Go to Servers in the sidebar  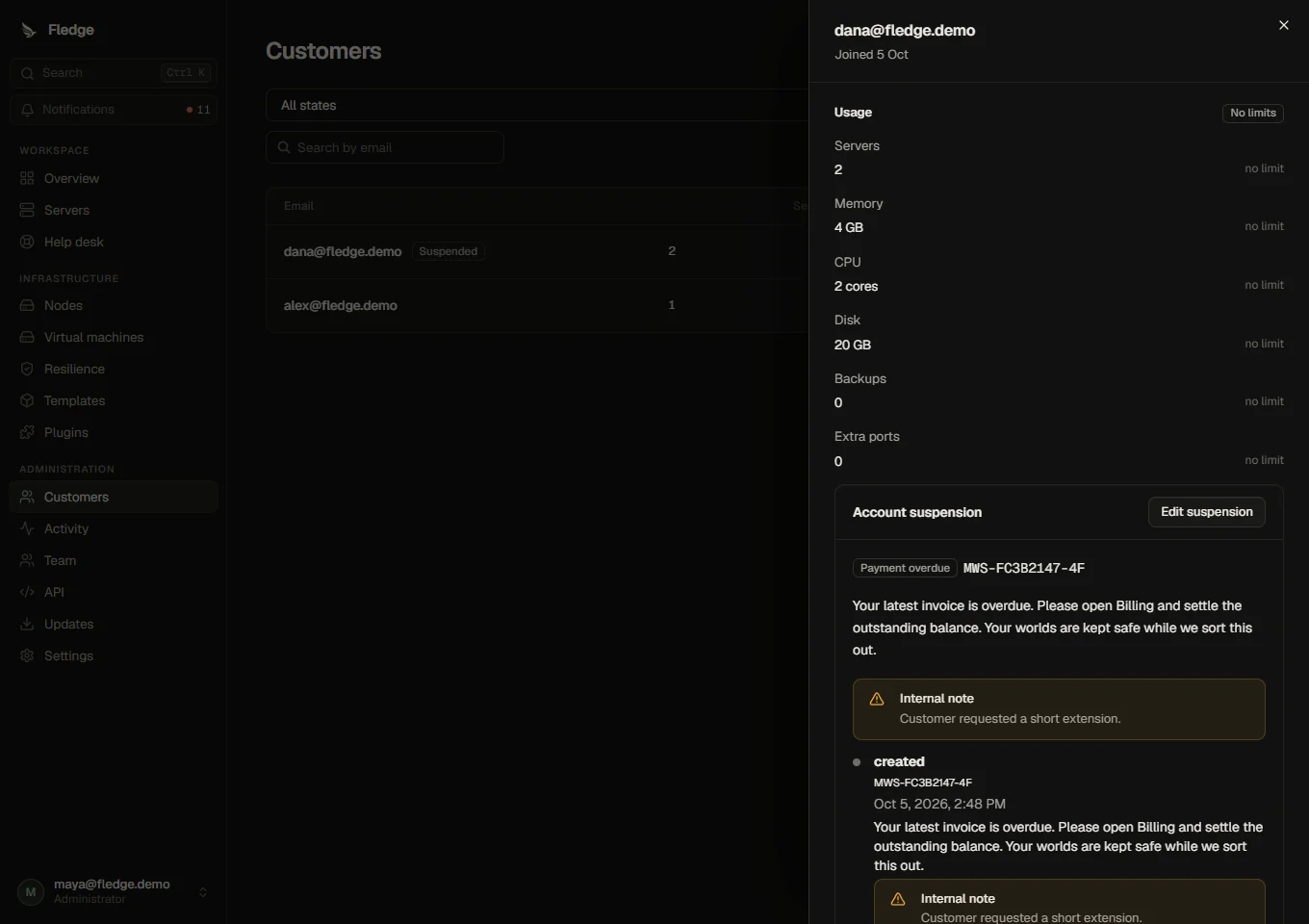(x=114, y=210)
